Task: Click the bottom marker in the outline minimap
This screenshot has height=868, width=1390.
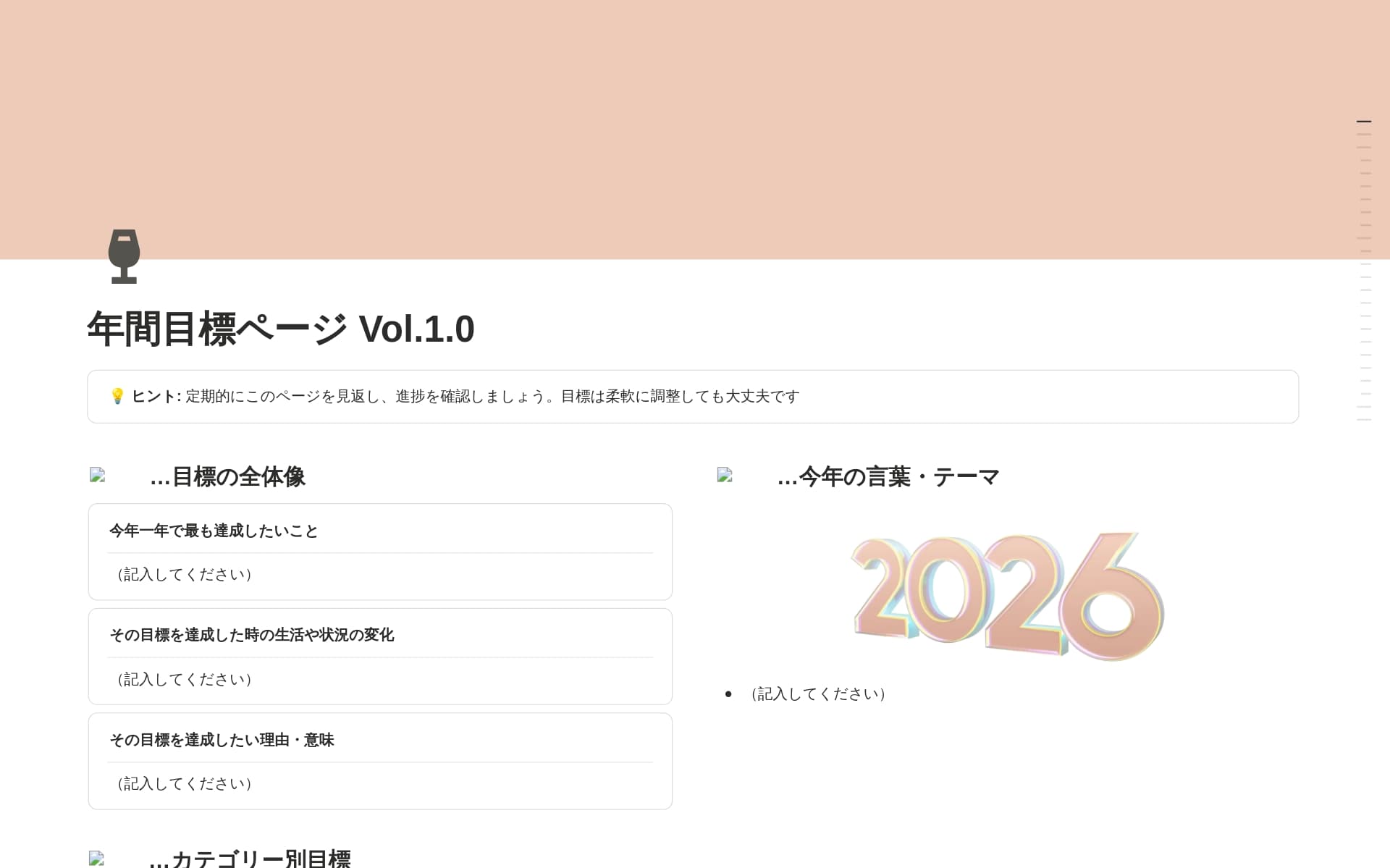Action: [1364, 419]
